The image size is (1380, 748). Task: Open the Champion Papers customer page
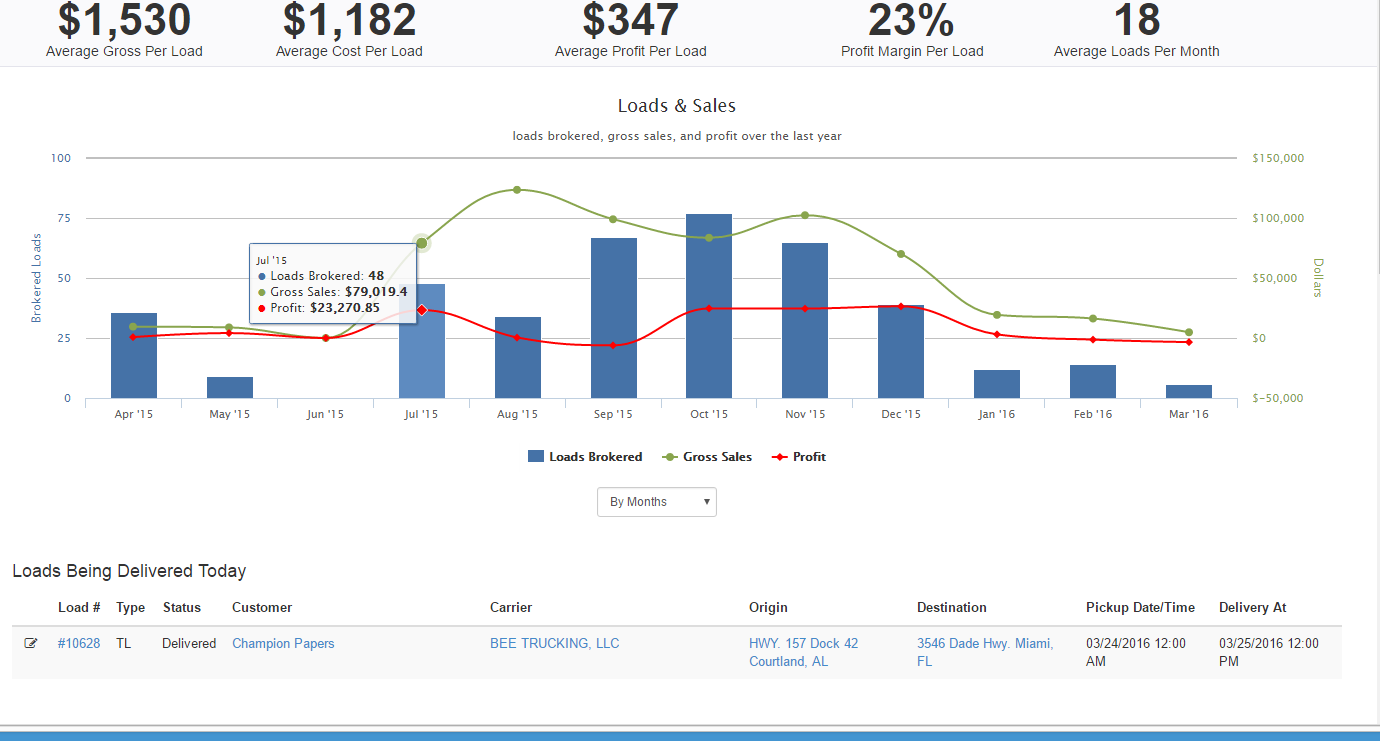[283, 643]
